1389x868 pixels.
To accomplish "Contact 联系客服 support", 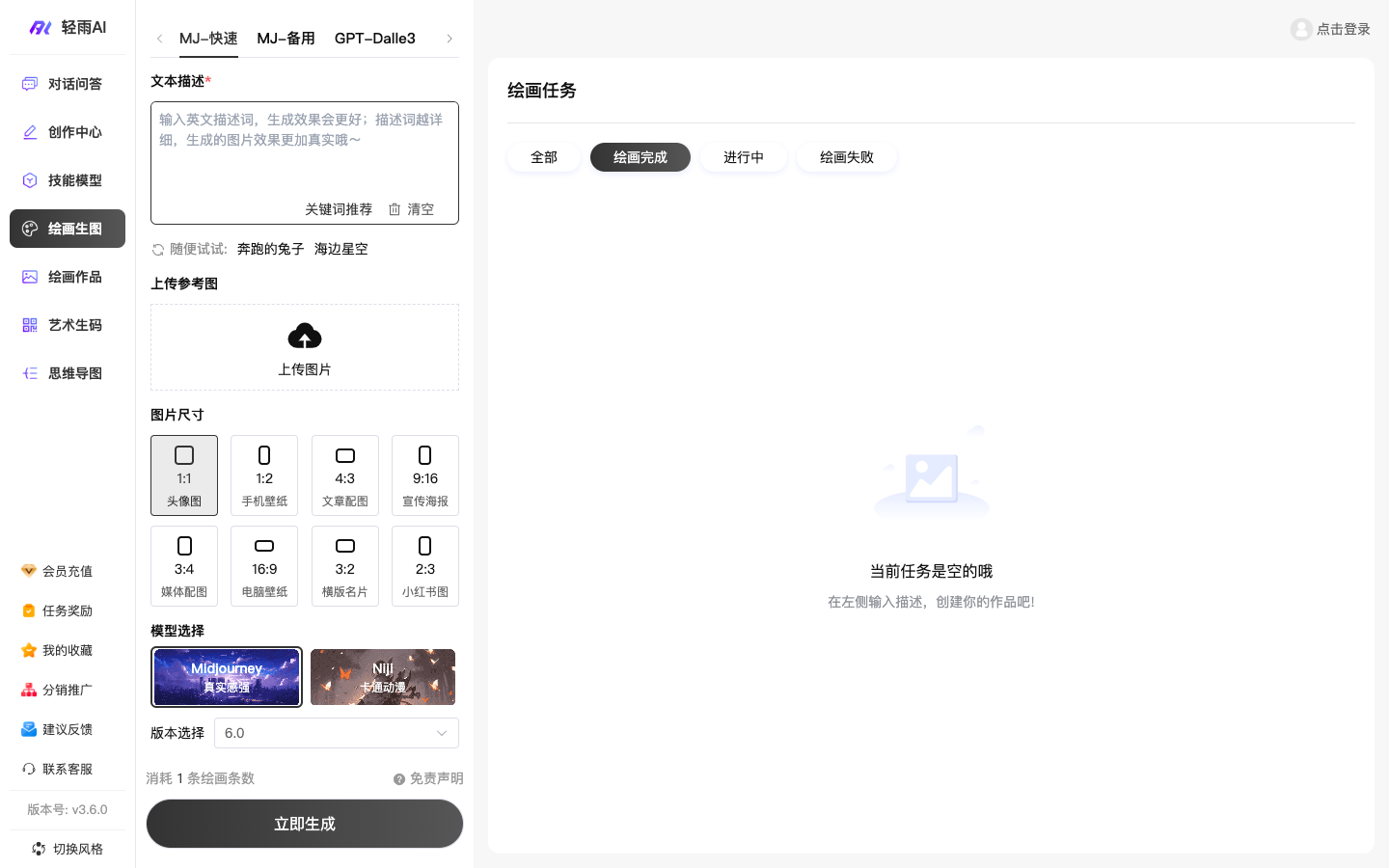I will [x=68, y=769].
